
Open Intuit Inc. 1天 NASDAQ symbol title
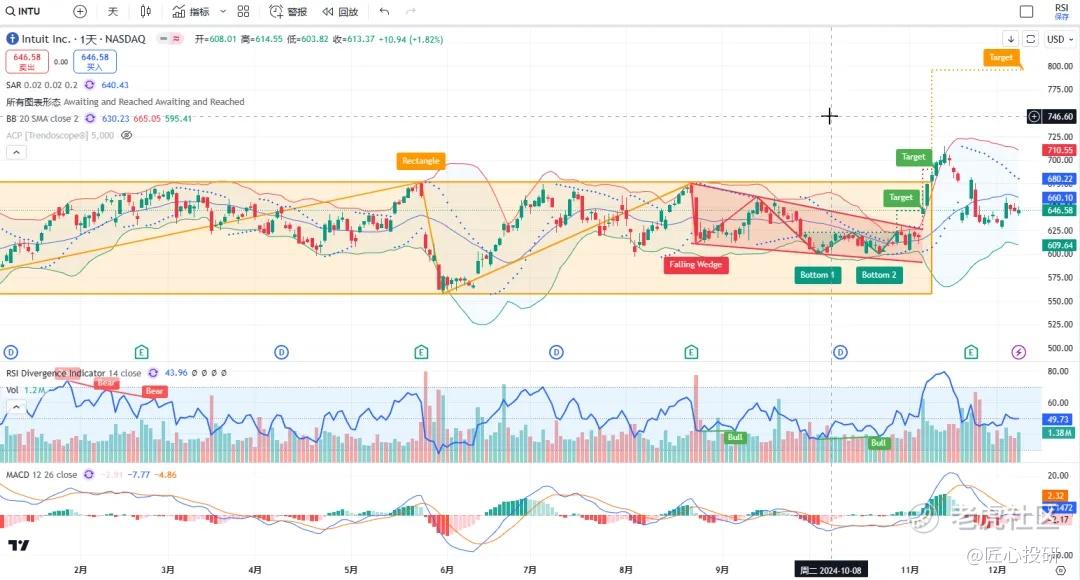point(83,39)
